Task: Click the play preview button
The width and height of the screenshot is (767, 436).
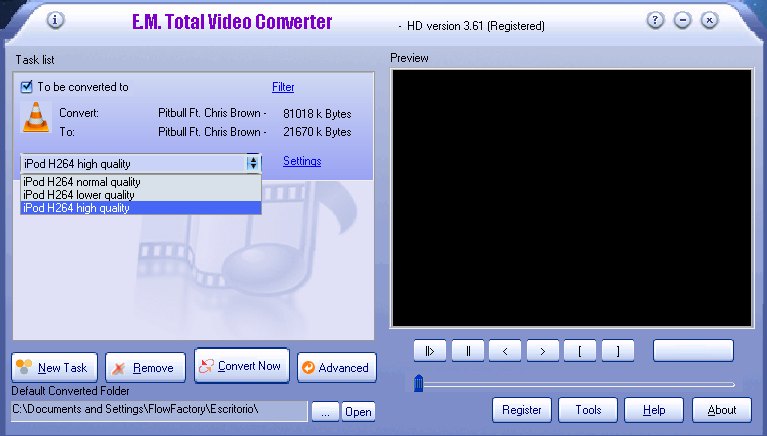Action: [429, 351]
